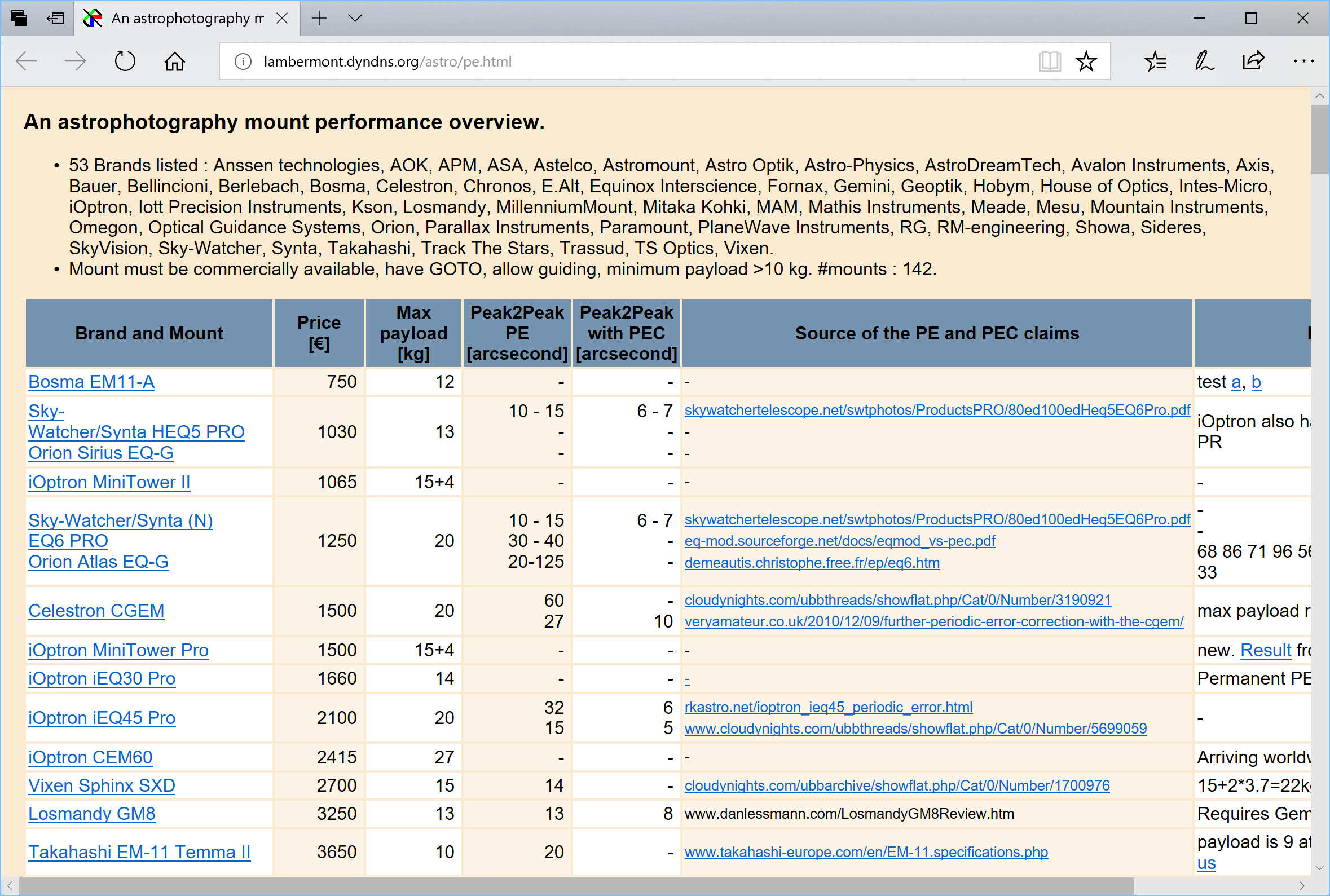Click the horizontal scrollbar left arrow

point(10,886)
